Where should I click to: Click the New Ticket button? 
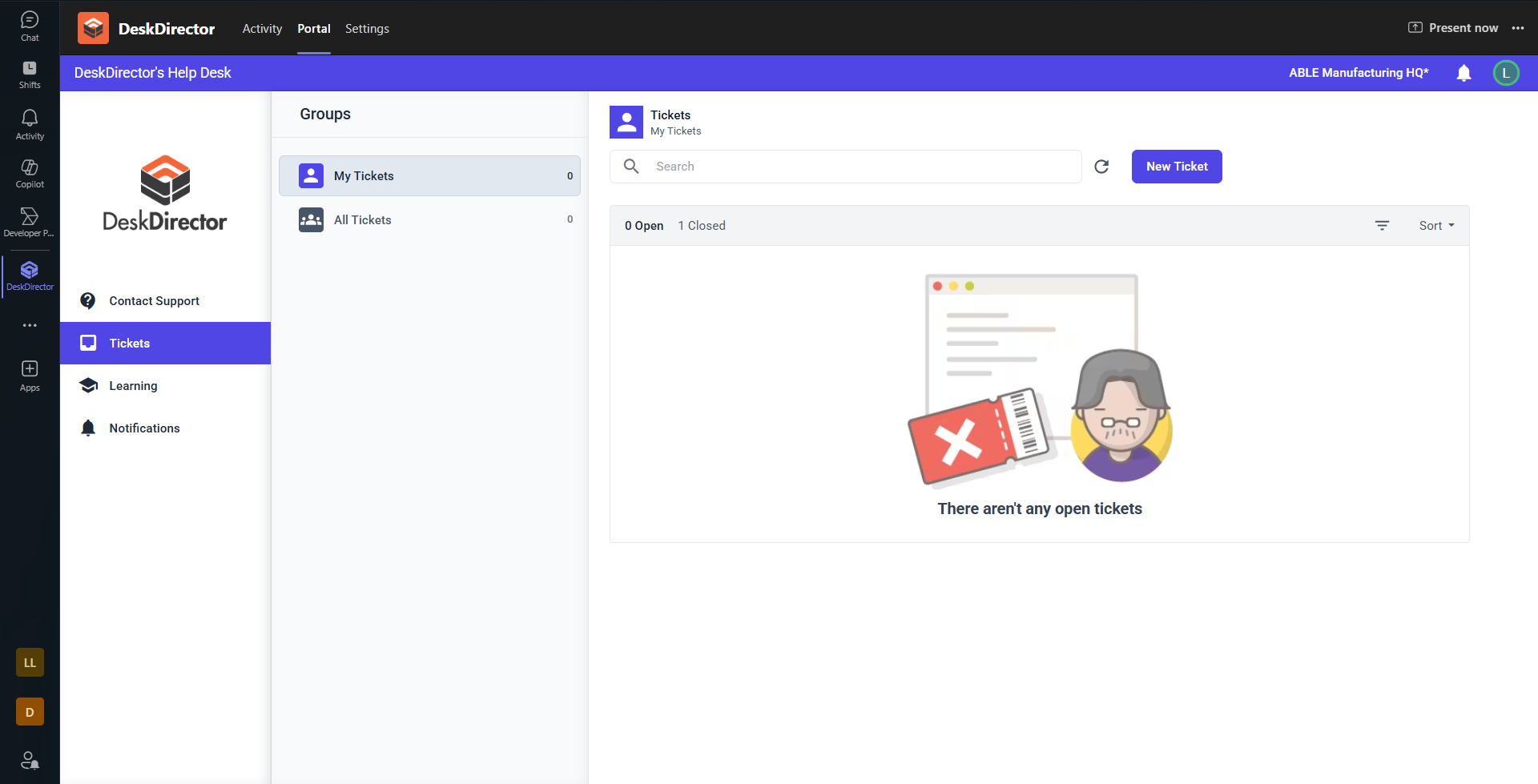coord(1177,167)
